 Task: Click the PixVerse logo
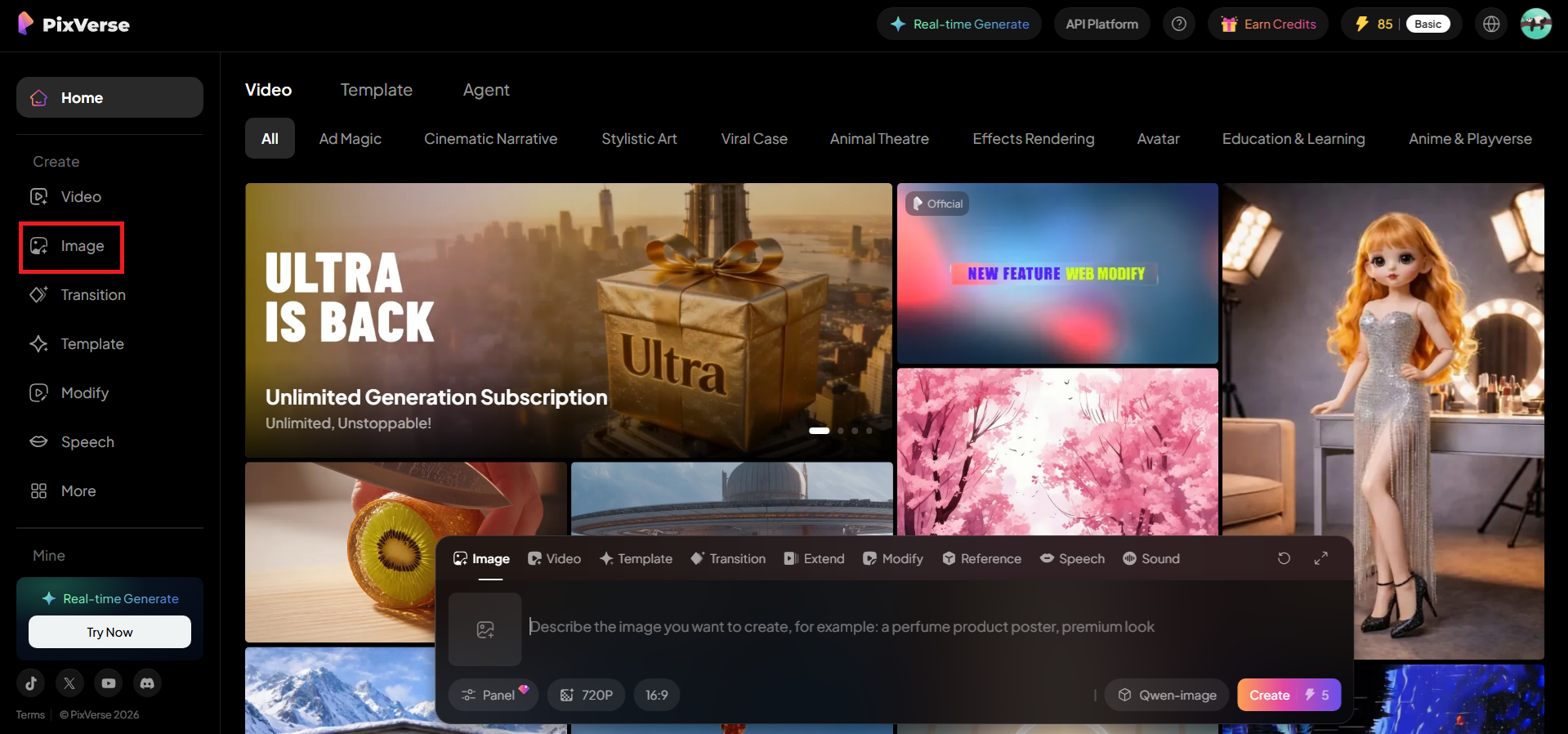coord(74,24)
